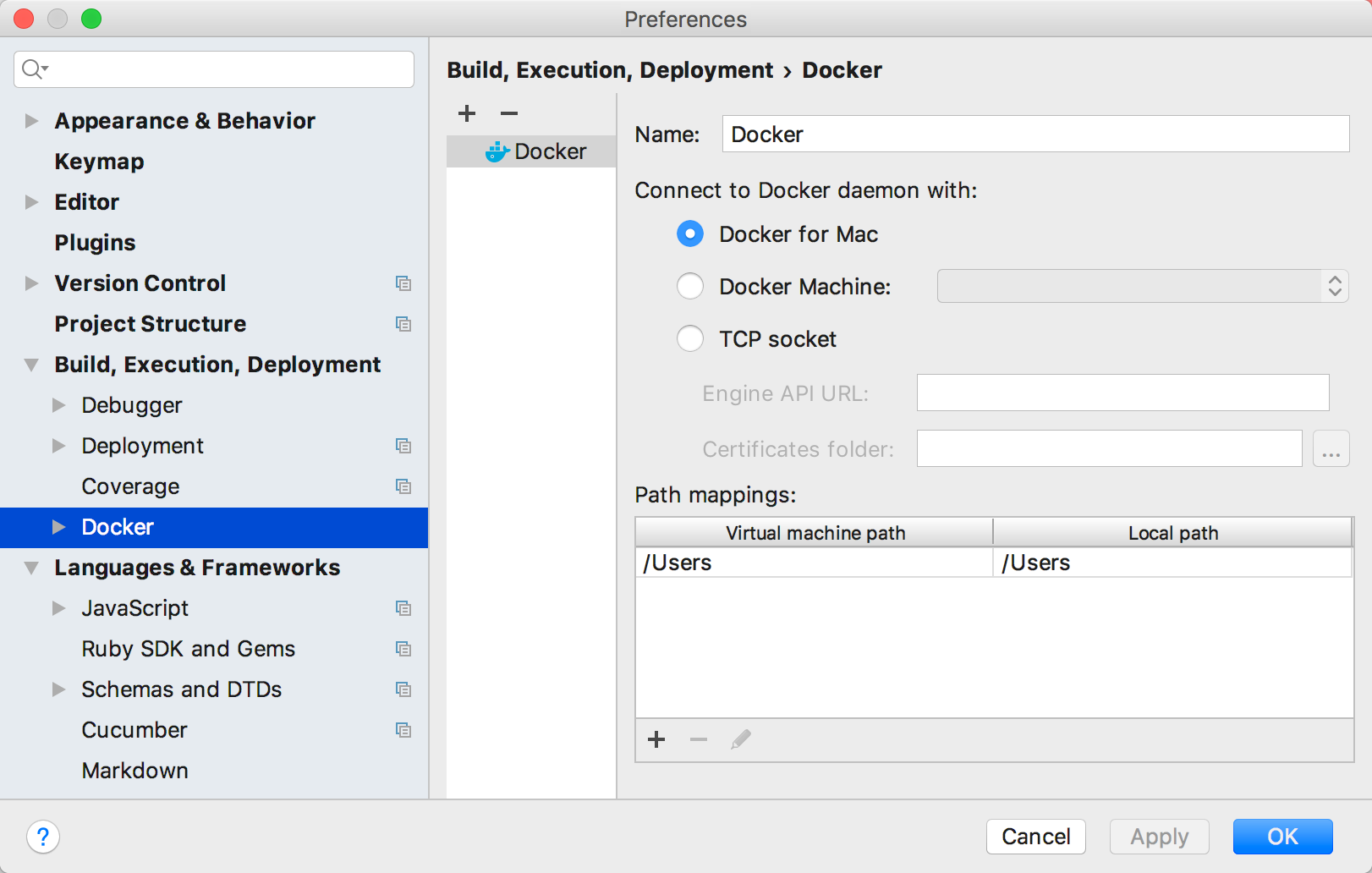Click the project-level icon next to Cucumber
This screenshot has height=873, width=1372.
(403, 730)
